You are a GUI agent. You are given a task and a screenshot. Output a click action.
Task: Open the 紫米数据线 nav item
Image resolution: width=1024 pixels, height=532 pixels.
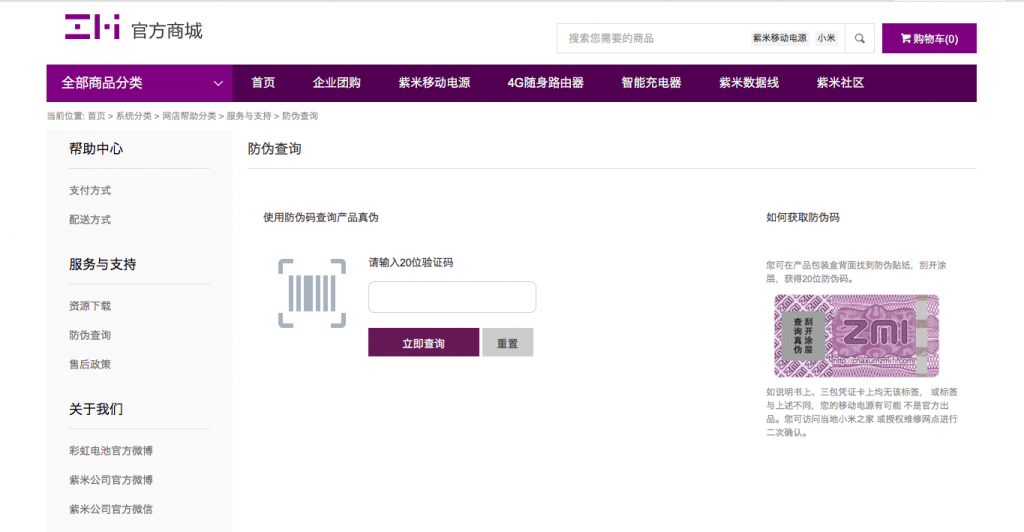749,83
